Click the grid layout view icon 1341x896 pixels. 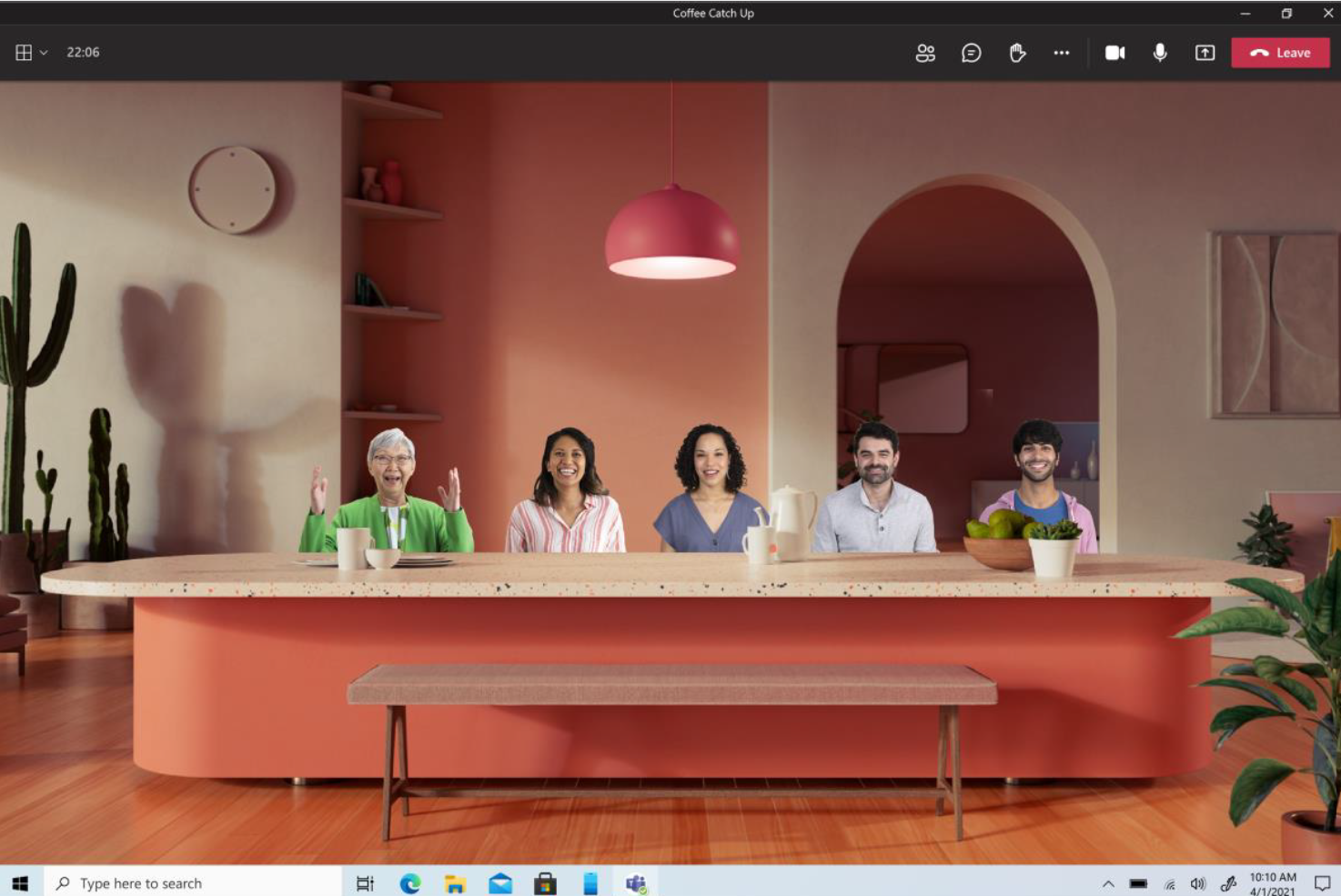click(24, 53)
